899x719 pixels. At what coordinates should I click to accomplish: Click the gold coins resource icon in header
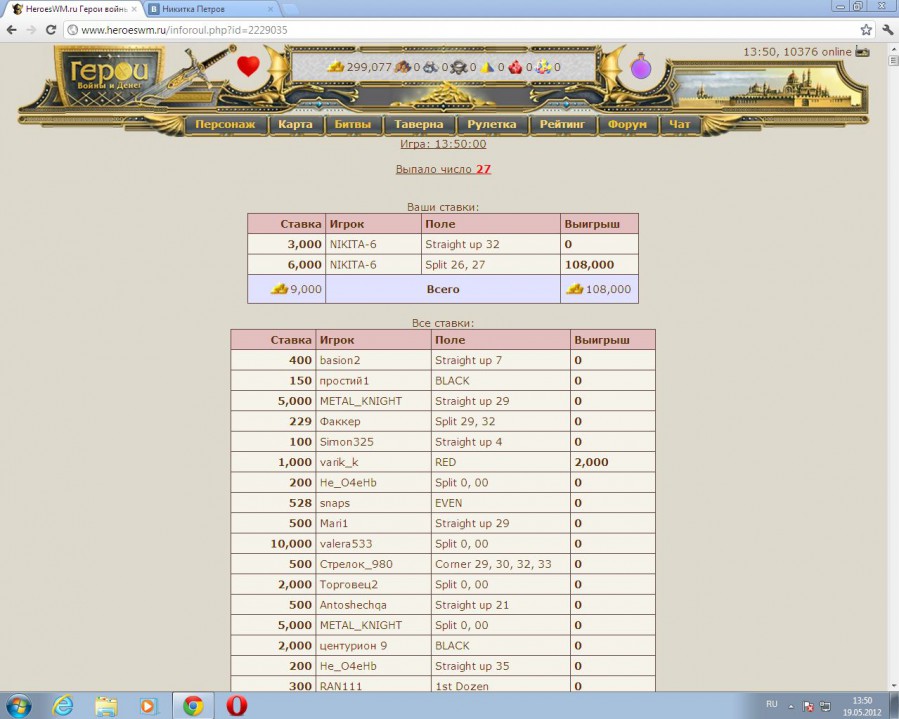pos(336,67)
